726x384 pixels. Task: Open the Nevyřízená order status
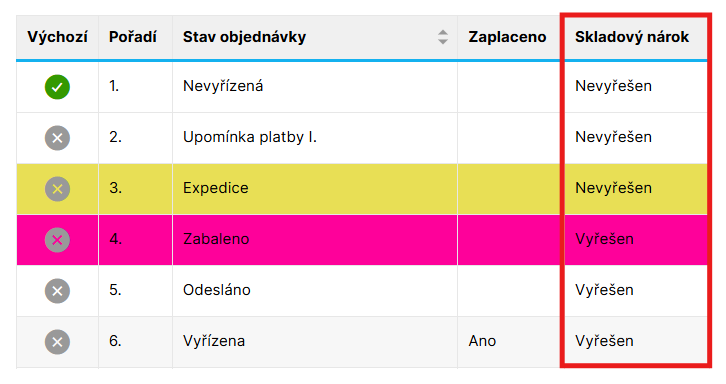click(x=223, y=86)
